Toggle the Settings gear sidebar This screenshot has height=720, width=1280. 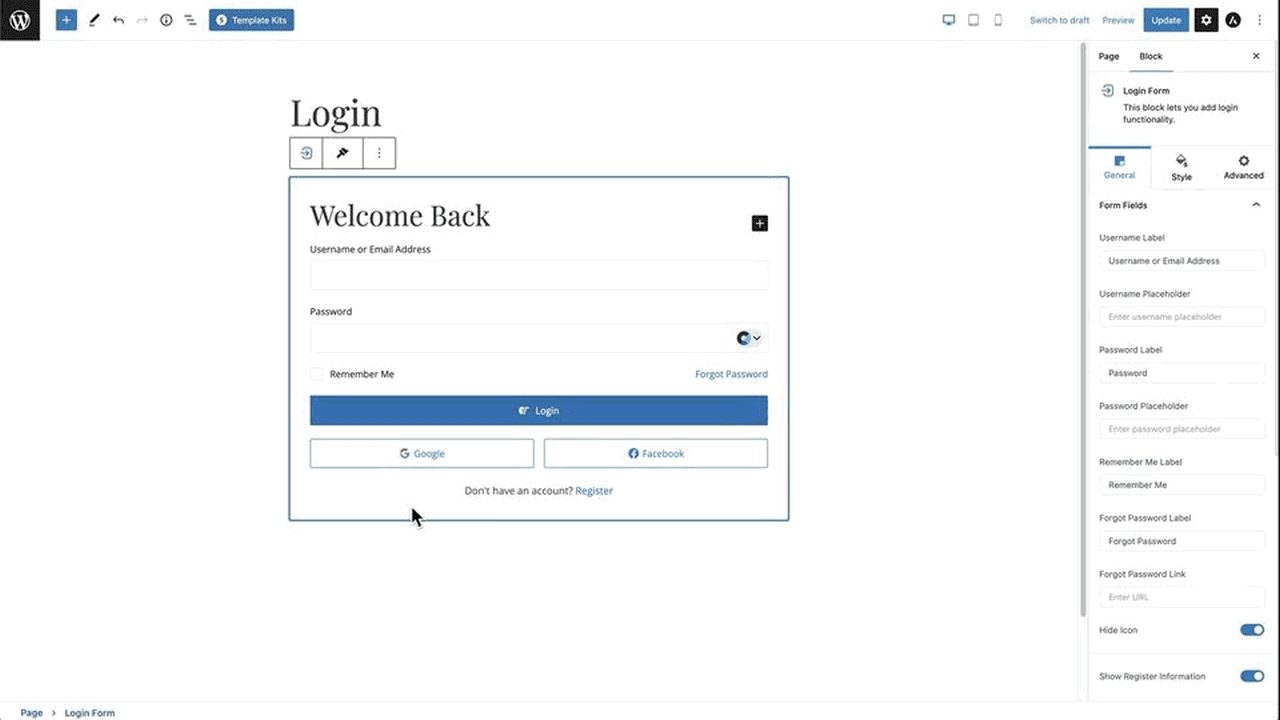click(1206, 20)
